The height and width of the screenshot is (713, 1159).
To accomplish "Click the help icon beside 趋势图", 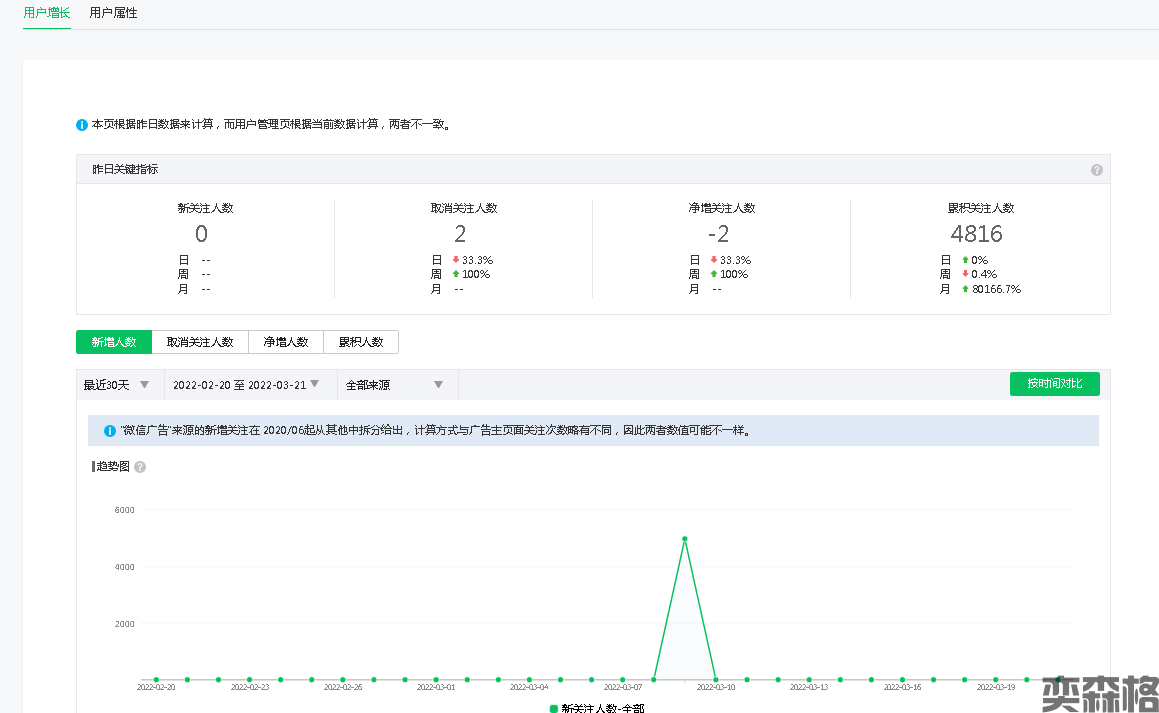I will click(140, 467).
